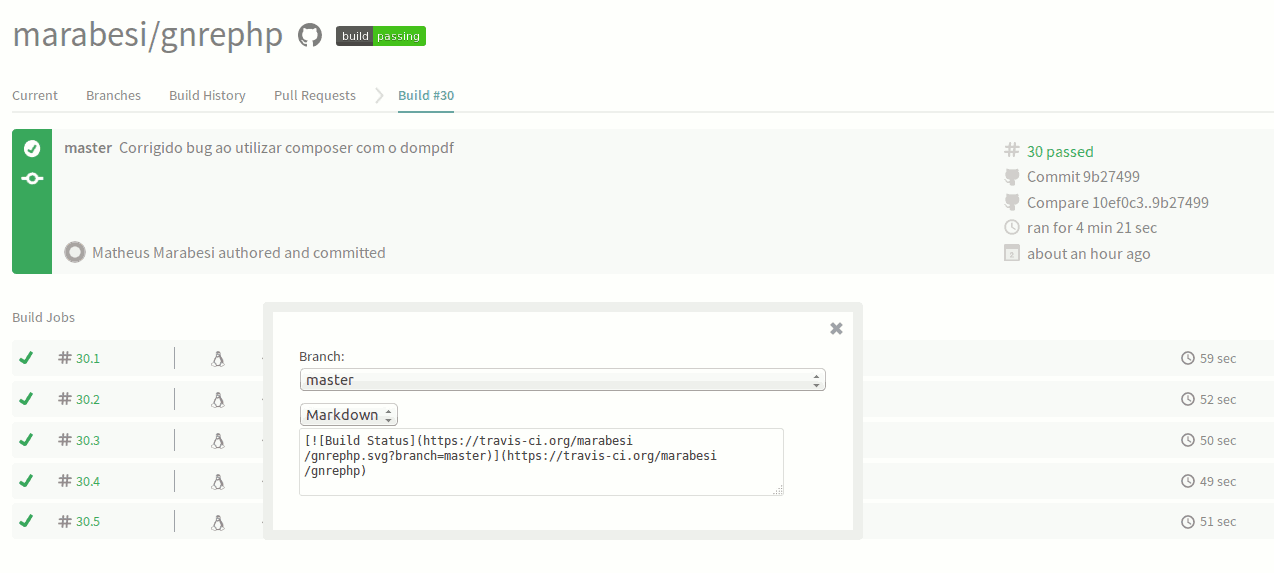Image resolution: width=1274 pixels, height=573 pixels.
Task: Open the Pull Requests tab
Action: 315,96
